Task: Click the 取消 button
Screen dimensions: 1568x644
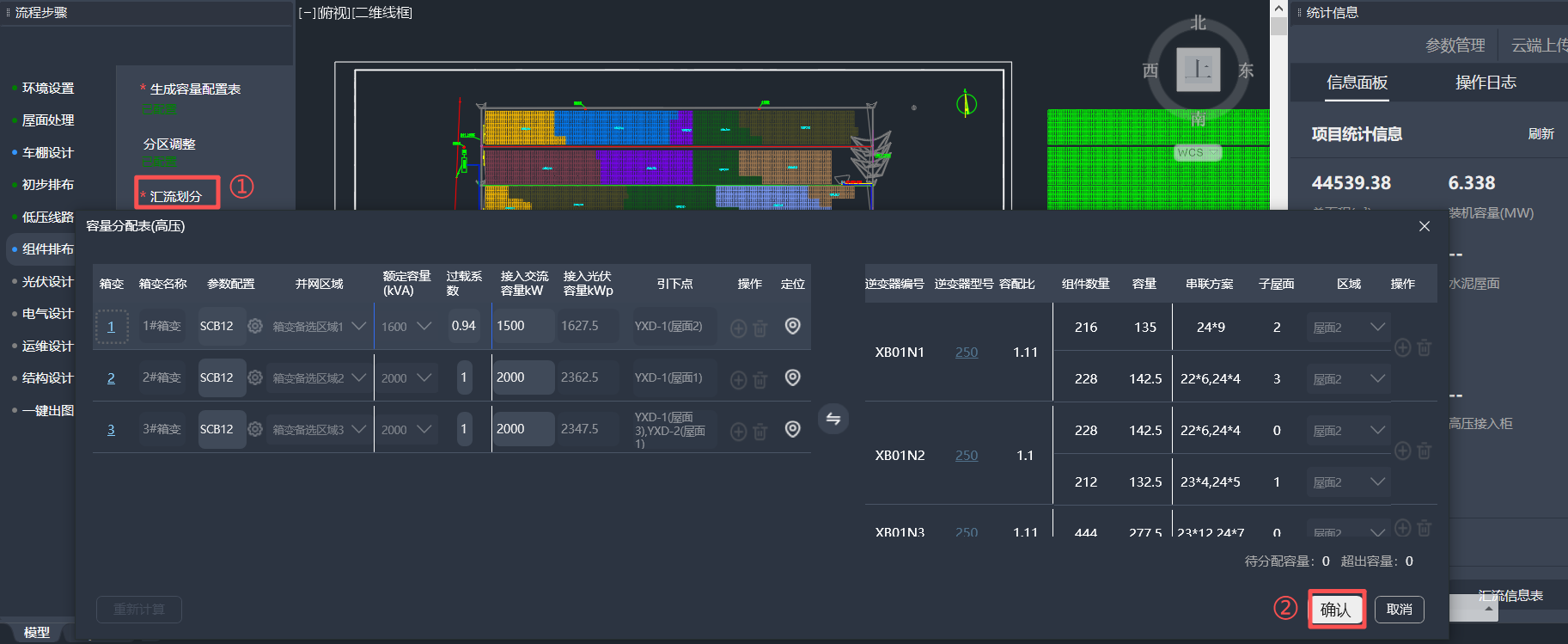Action: click(1399, 609)
